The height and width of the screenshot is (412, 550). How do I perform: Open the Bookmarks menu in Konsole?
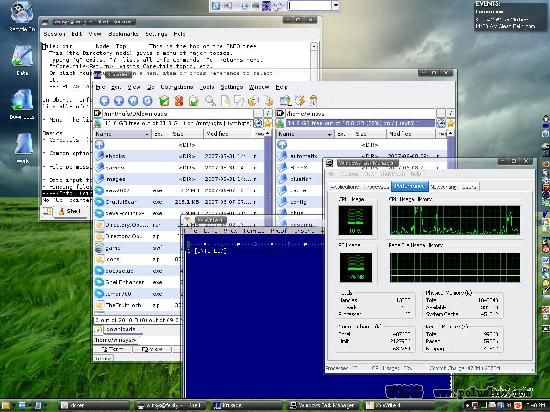click(x=123, y=34)
